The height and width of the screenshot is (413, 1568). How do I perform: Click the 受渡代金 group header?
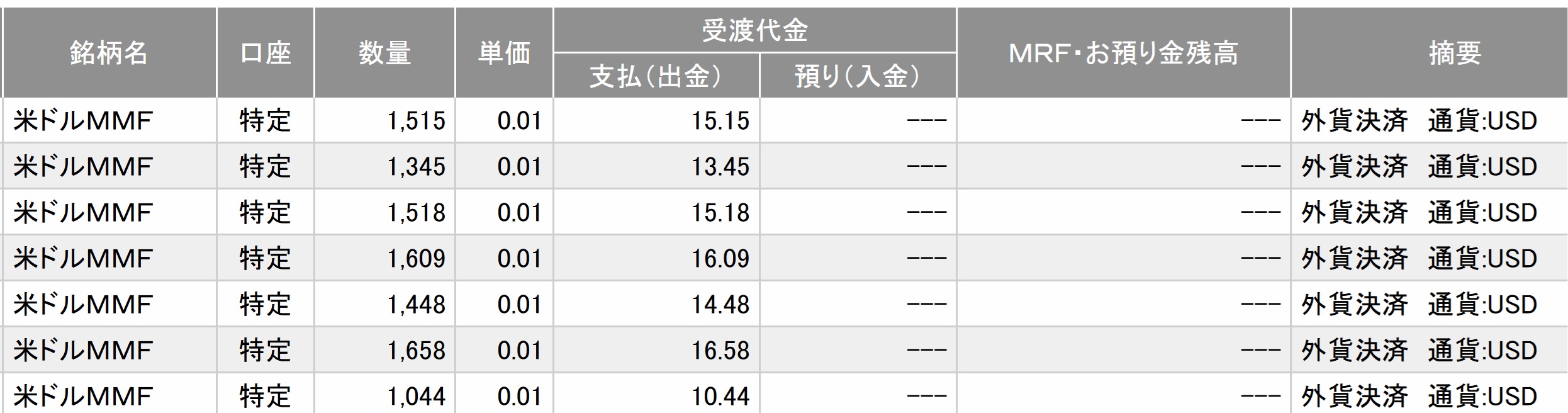754,30
